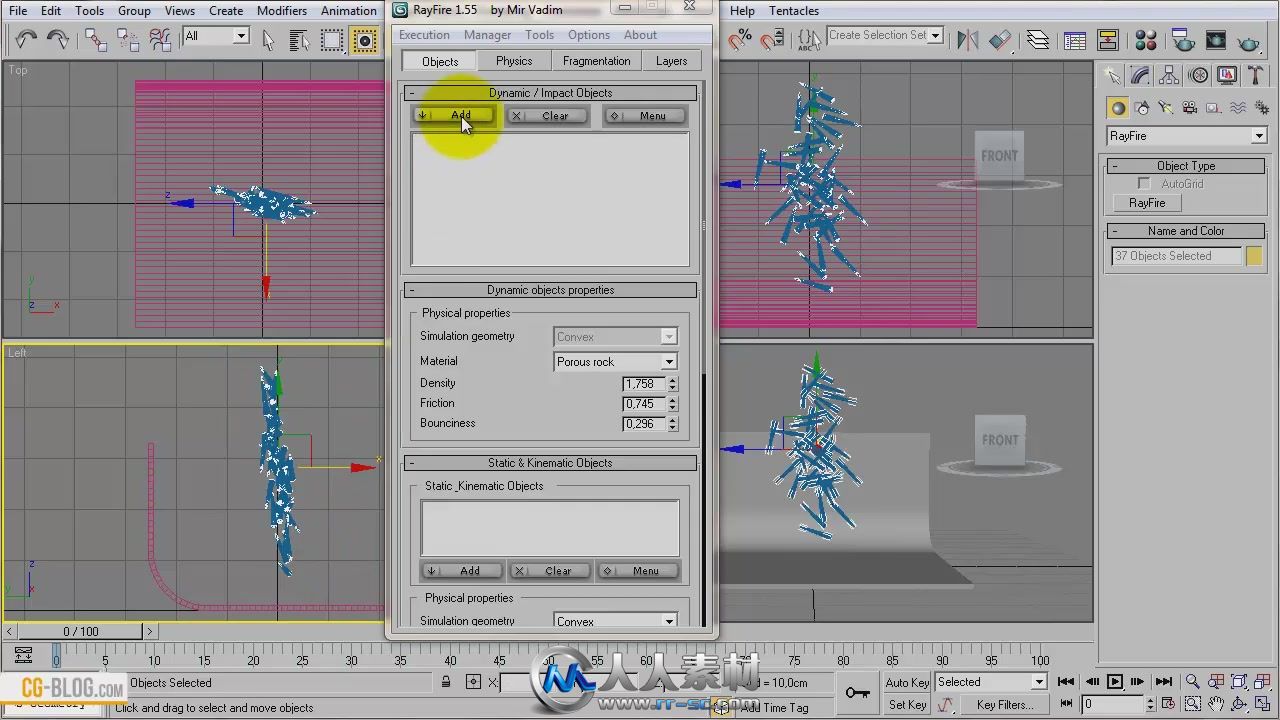Viewport: 1280px width, 720px height.
Task: Collapse the Static & Kinematic Objects rollout
Action: [x=550, y=463]
